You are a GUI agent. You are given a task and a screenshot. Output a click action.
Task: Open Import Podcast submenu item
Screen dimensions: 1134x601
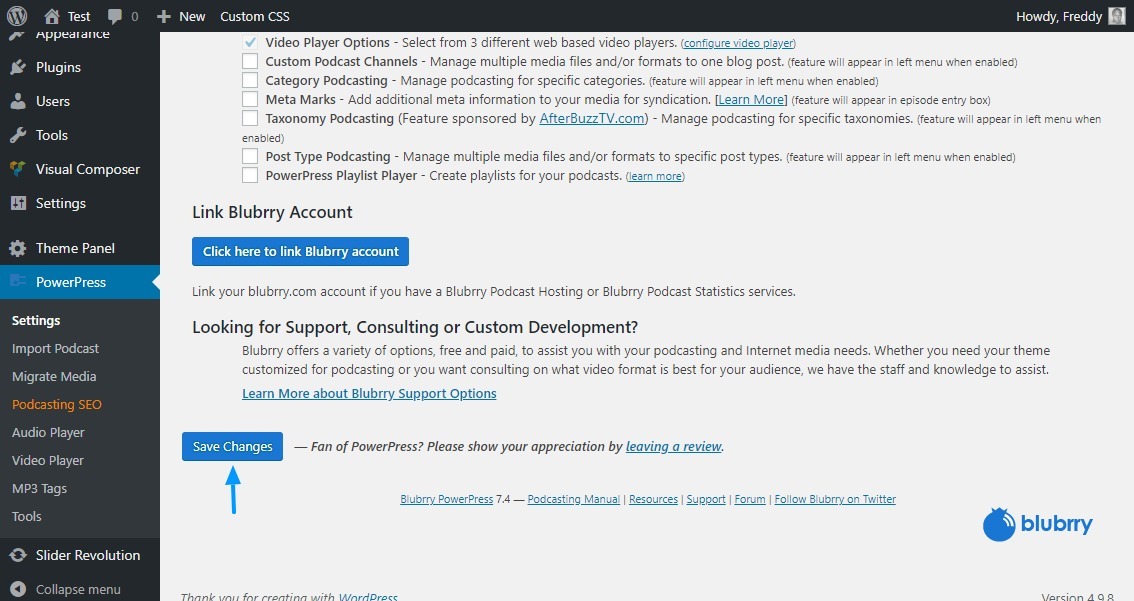[56, 349]
